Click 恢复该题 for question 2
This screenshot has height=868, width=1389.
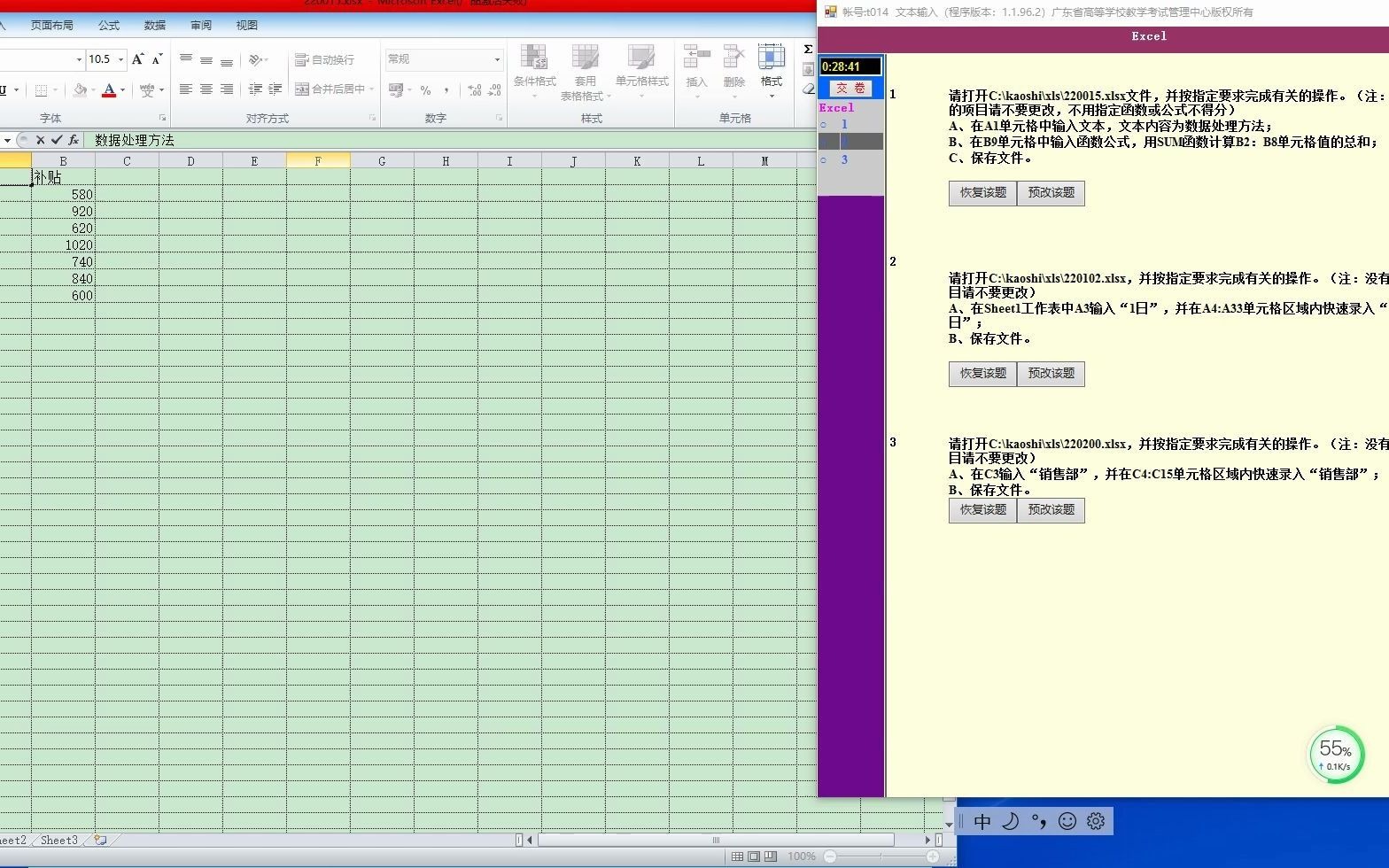click(982, 374)
